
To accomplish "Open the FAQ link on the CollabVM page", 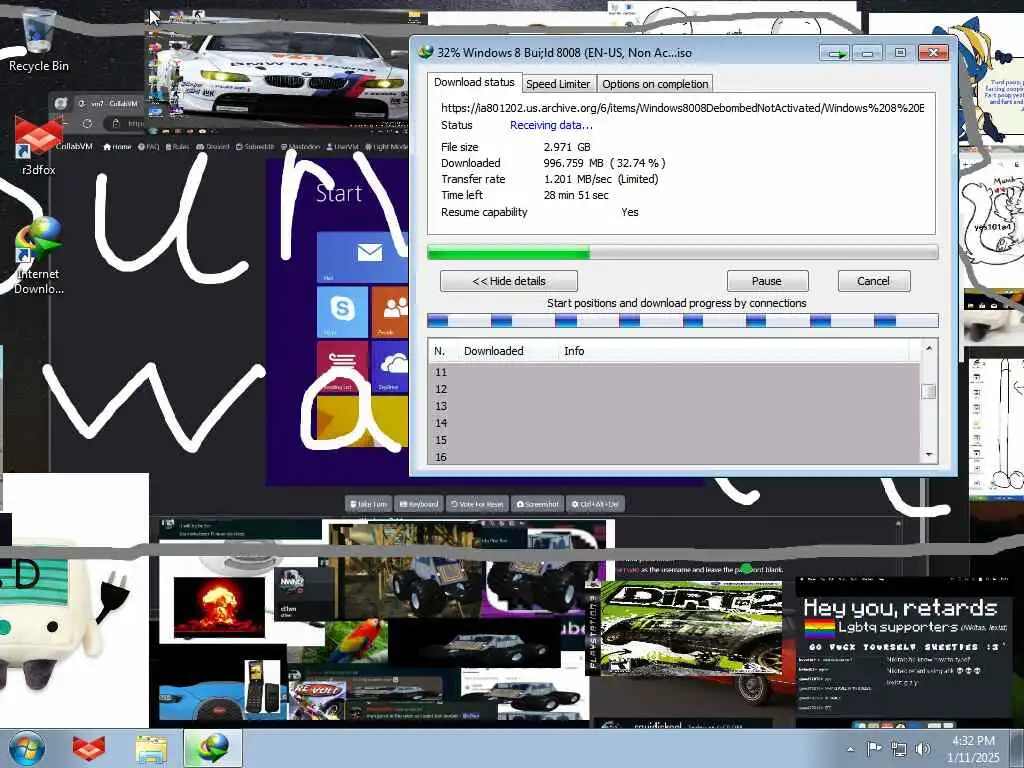I will coord(149,146).
